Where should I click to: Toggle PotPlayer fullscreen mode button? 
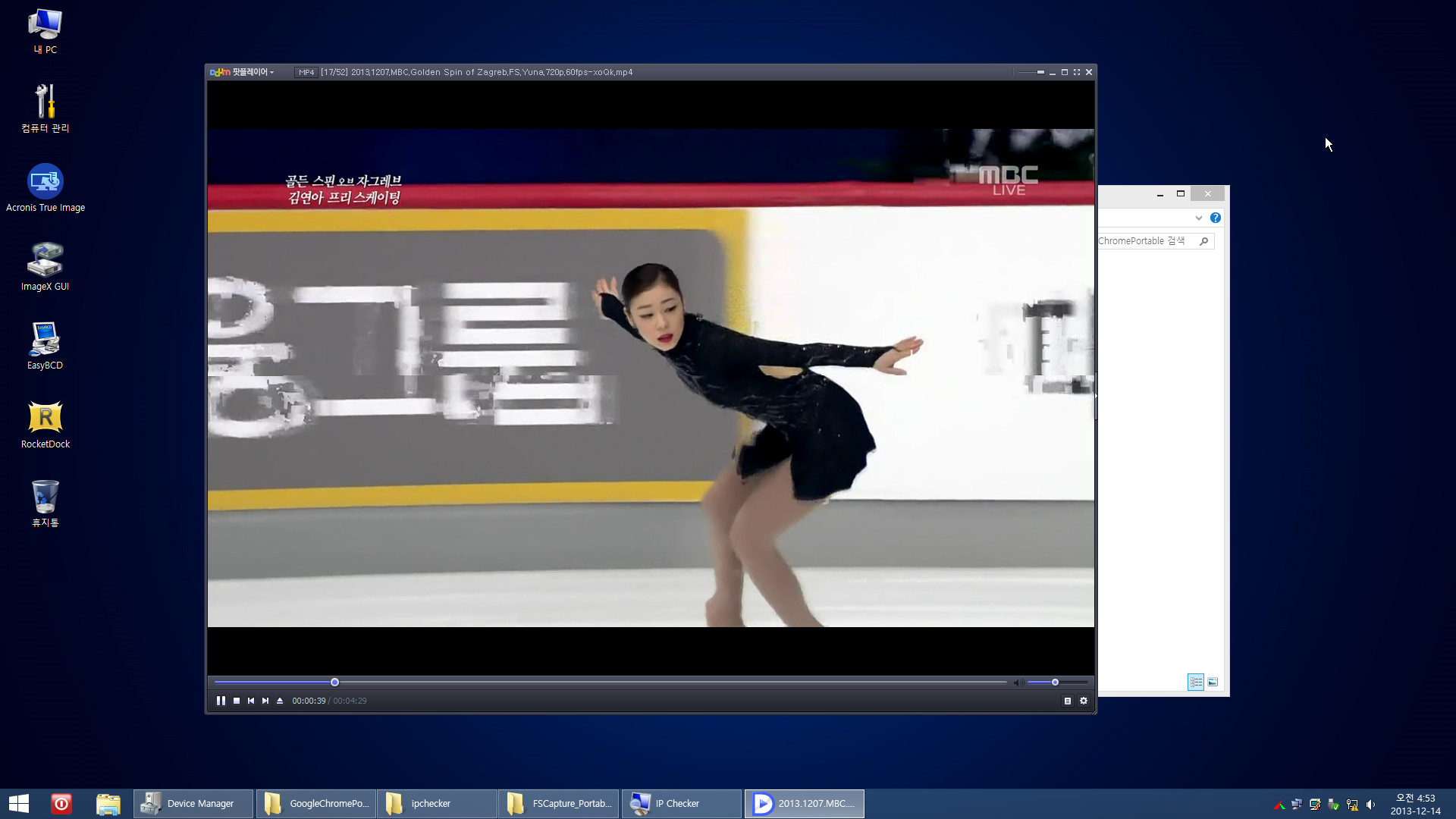1077,72
